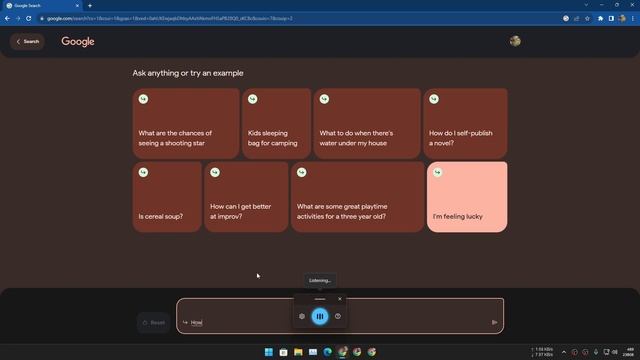Image resolution: width=640 pixels, height=360 pixels.
Task: Click the arrow icon on 'playtime activities' card
Action: [x=302, y=172]
